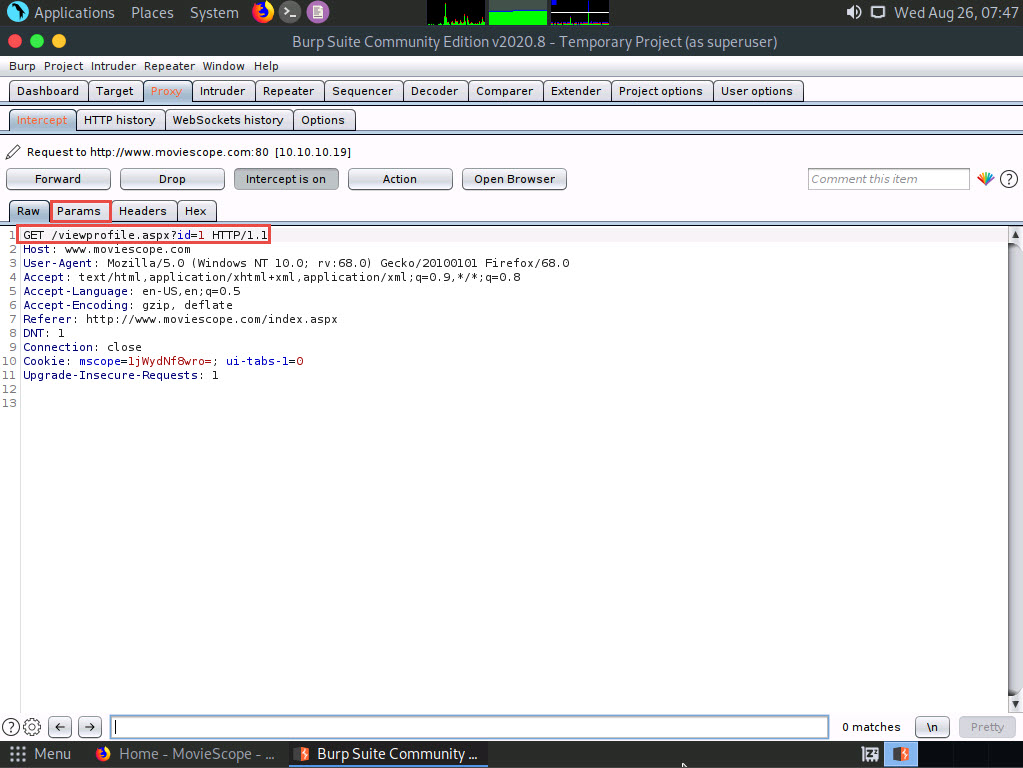The height and width of the screenshot is (768, 1023).
Task: Expand the Applications menu in top panel
Action: click(62, 13)
